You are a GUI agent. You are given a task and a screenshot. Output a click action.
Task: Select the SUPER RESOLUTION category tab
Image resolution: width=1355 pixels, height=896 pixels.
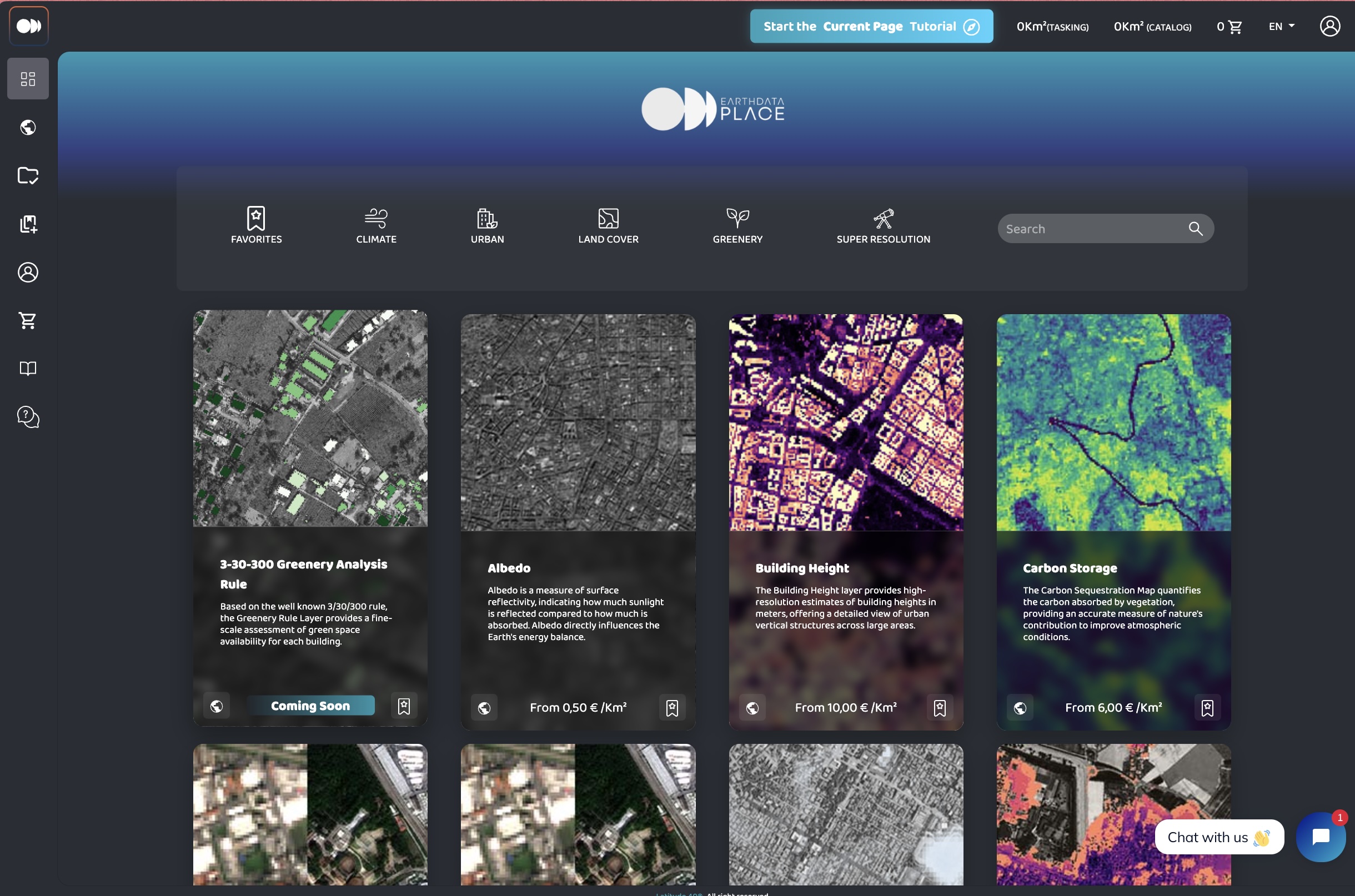pos(883,226)
